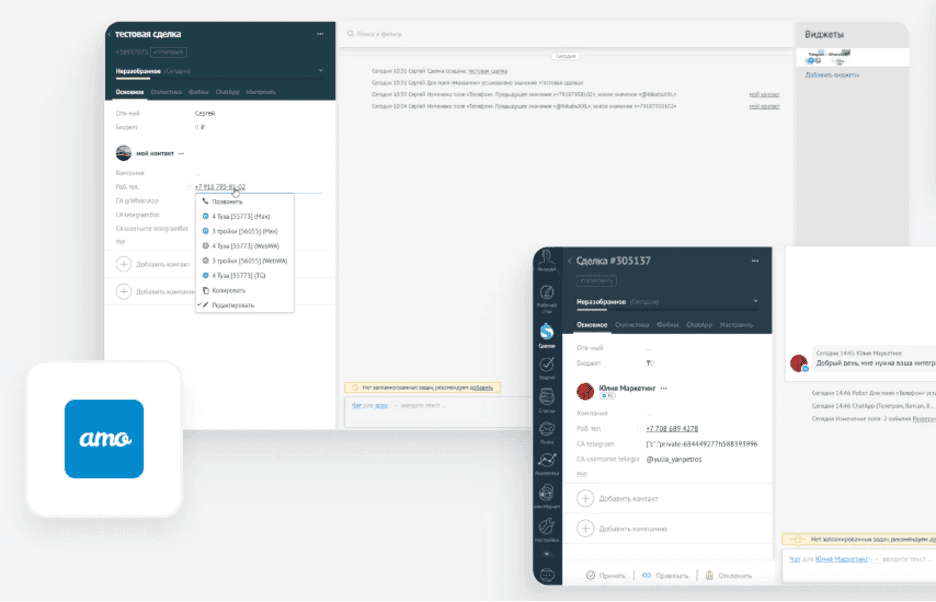Click 'Отклонить' button
The image size is (936, 602).
[x=728, y=576]
